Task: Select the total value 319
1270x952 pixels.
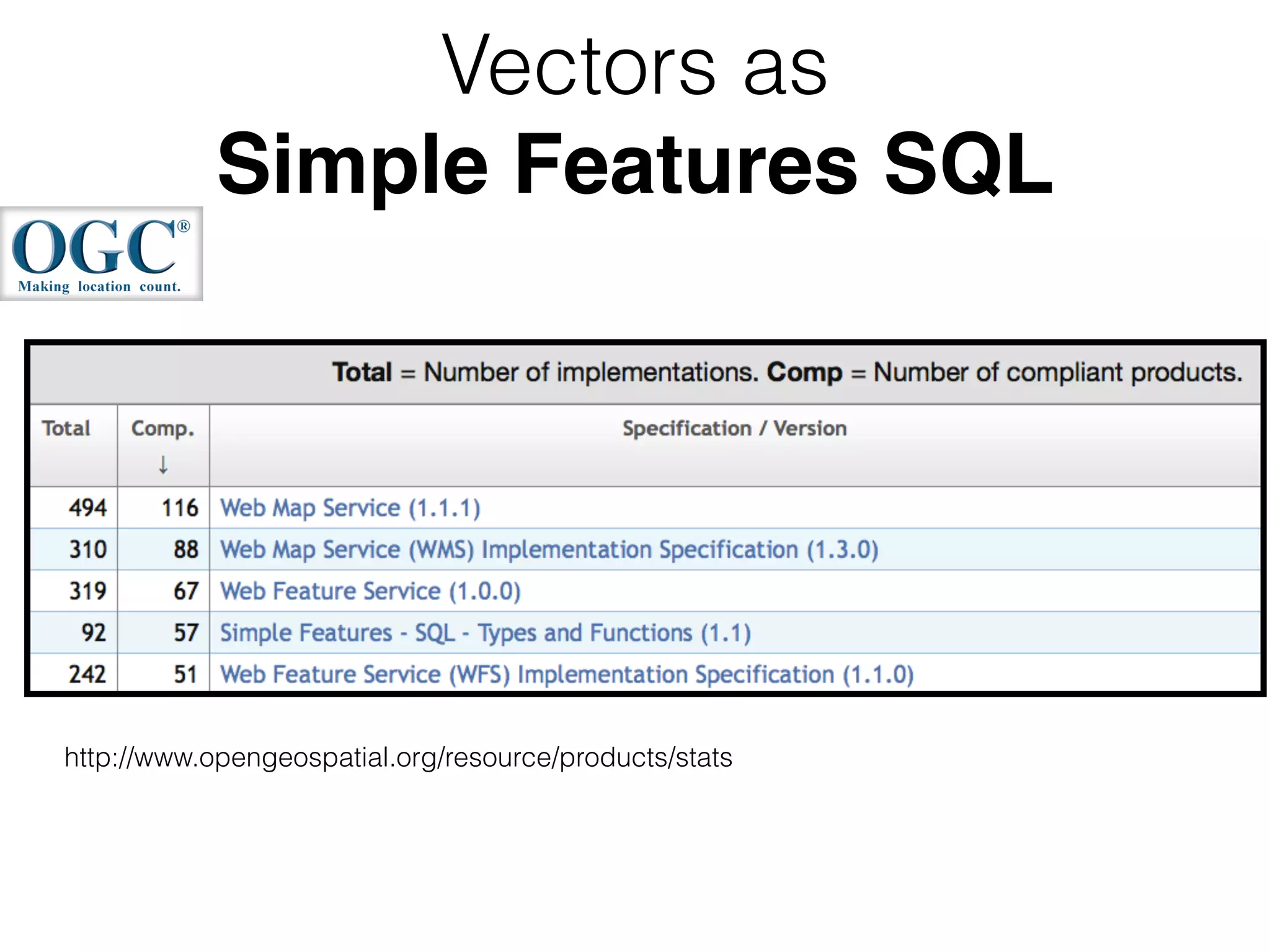Action: (x=88, y=591)
